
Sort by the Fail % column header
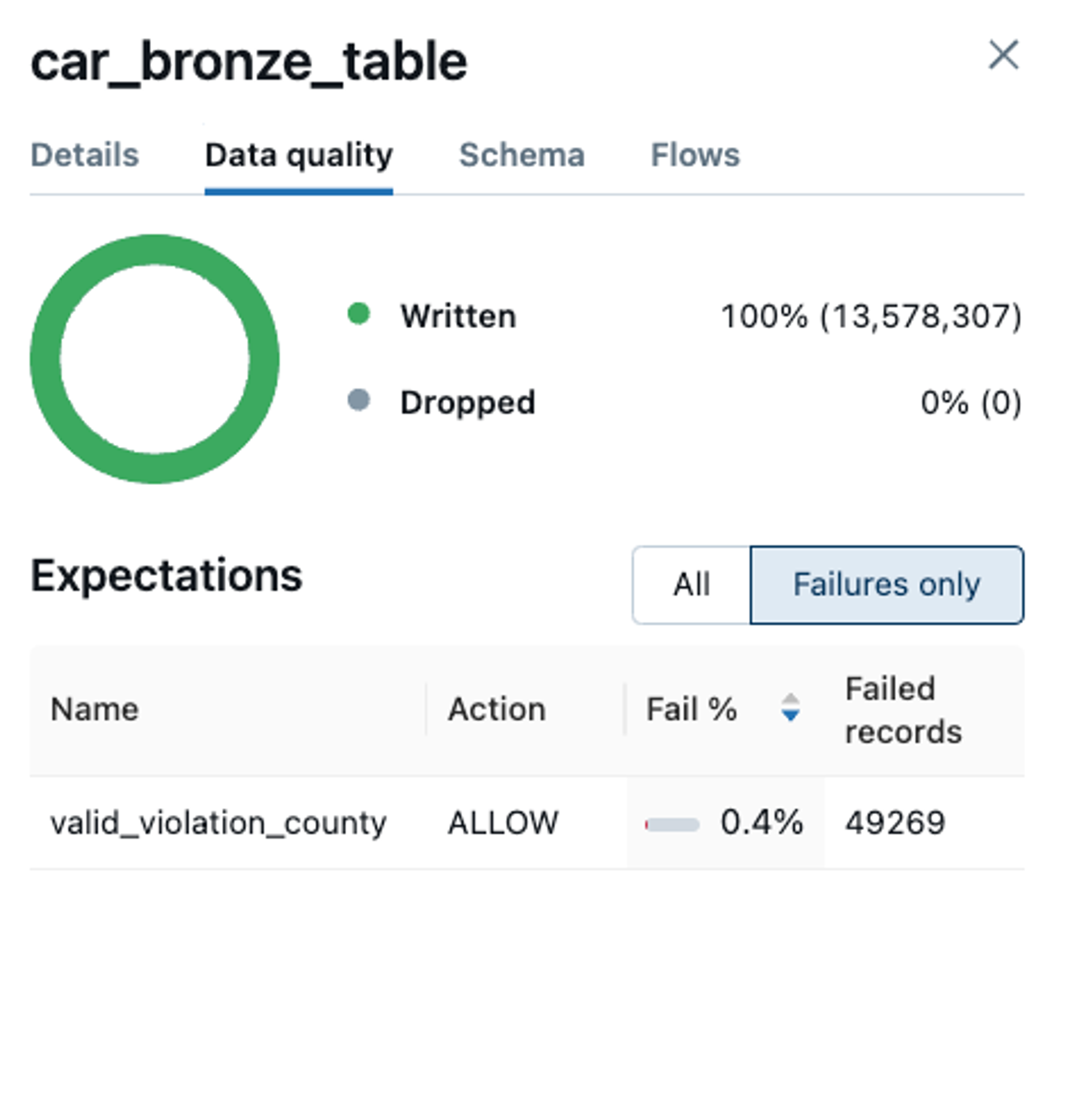point(692,709)
